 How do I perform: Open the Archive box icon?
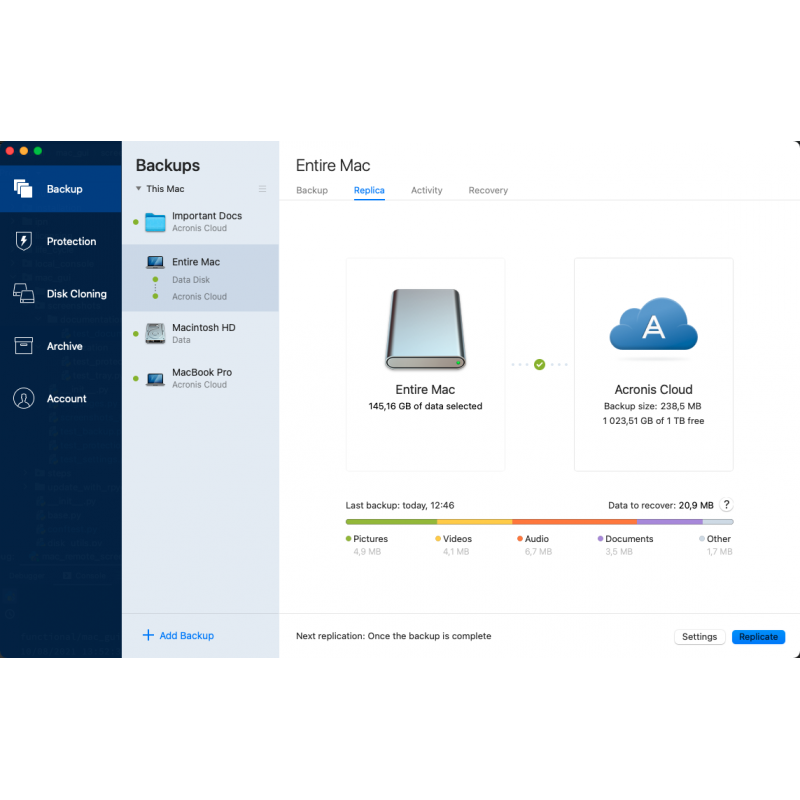(x=24, y=346)
